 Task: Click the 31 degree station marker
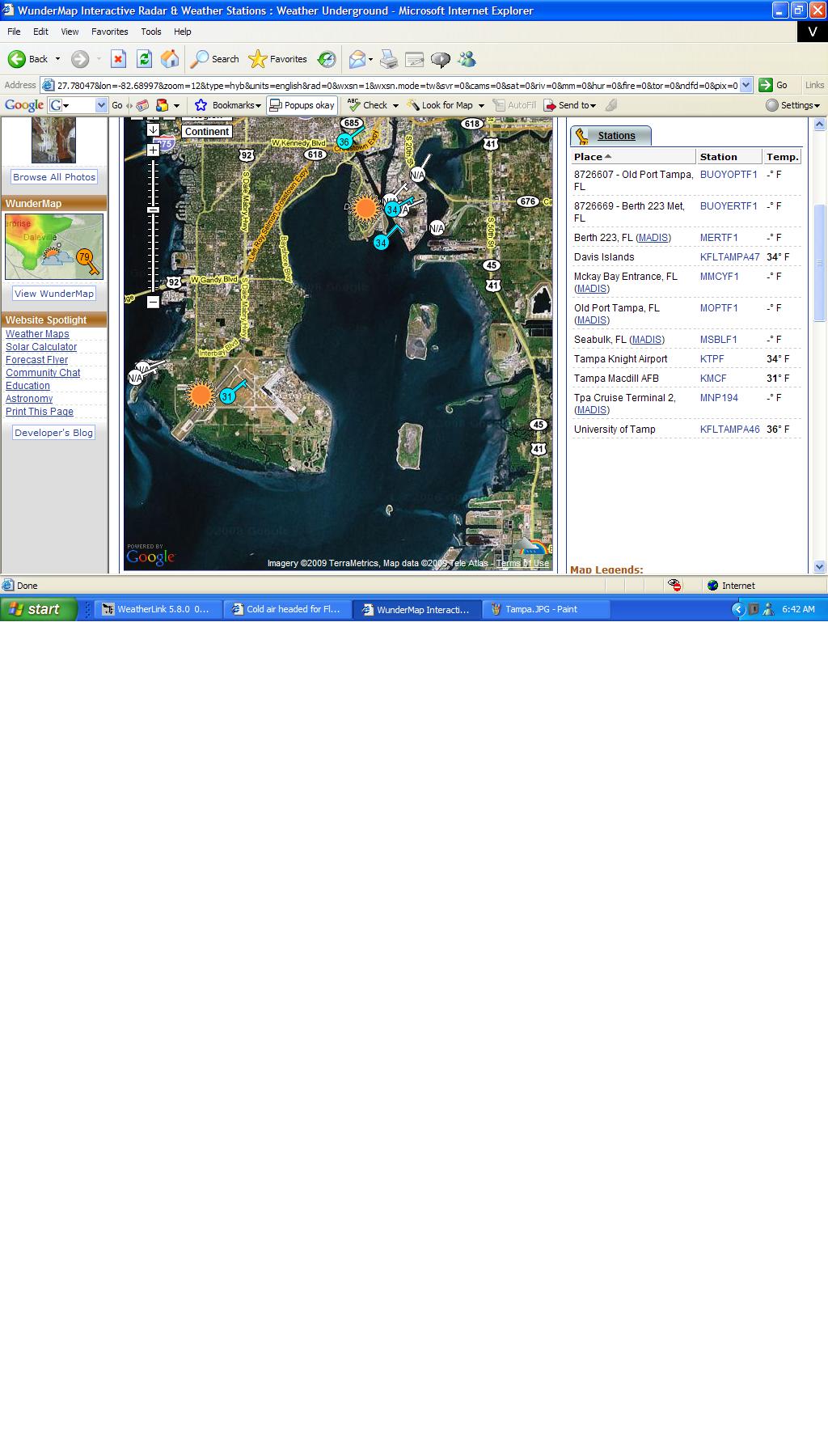(227, 396)
